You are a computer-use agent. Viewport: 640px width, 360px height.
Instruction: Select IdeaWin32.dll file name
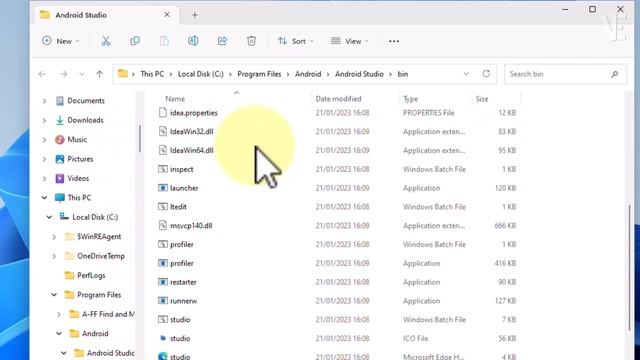pyautogui.click(x=191, y=131)
